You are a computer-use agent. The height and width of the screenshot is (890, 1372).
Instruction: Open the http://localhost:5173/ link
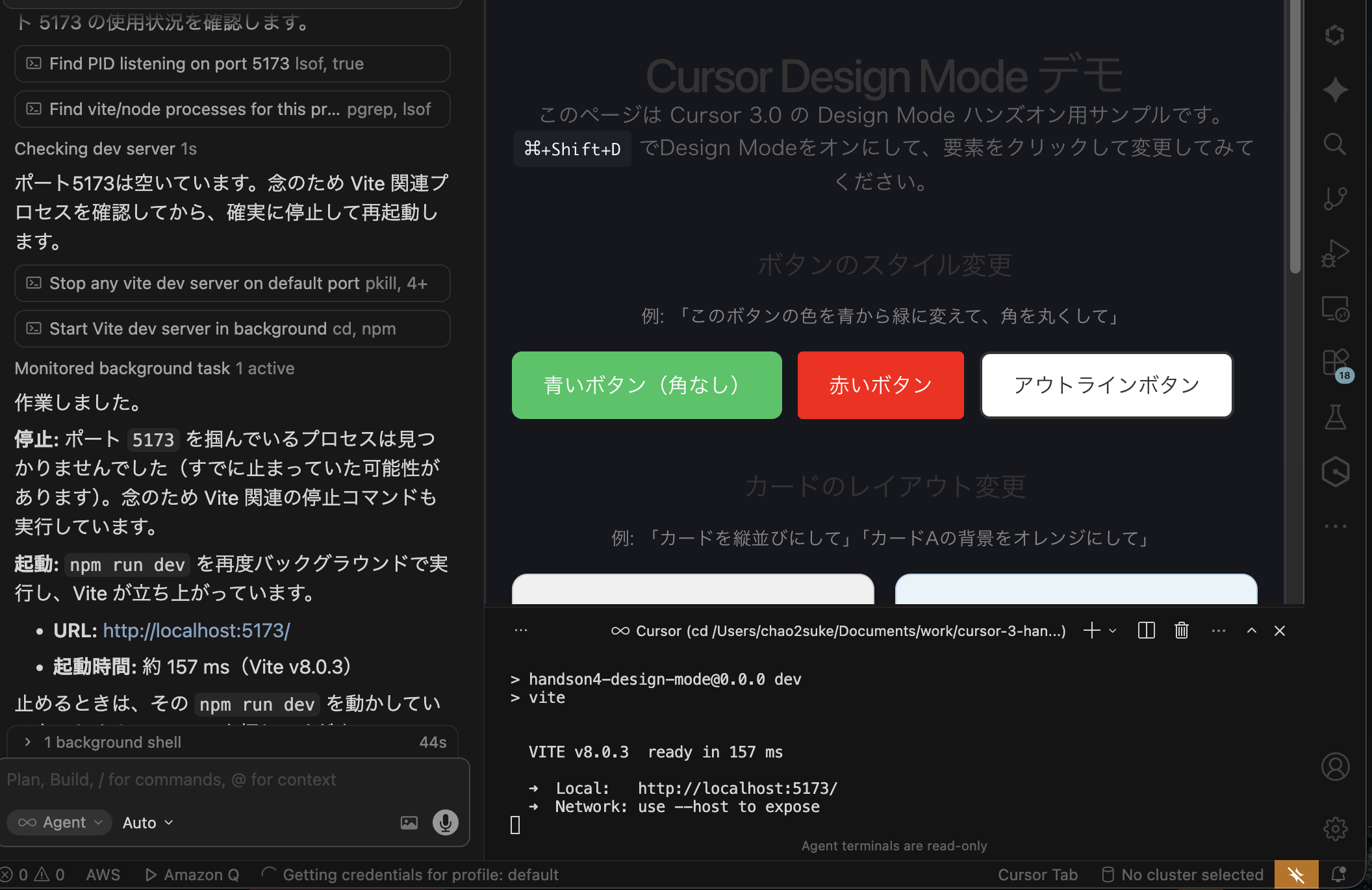[196, 630]
